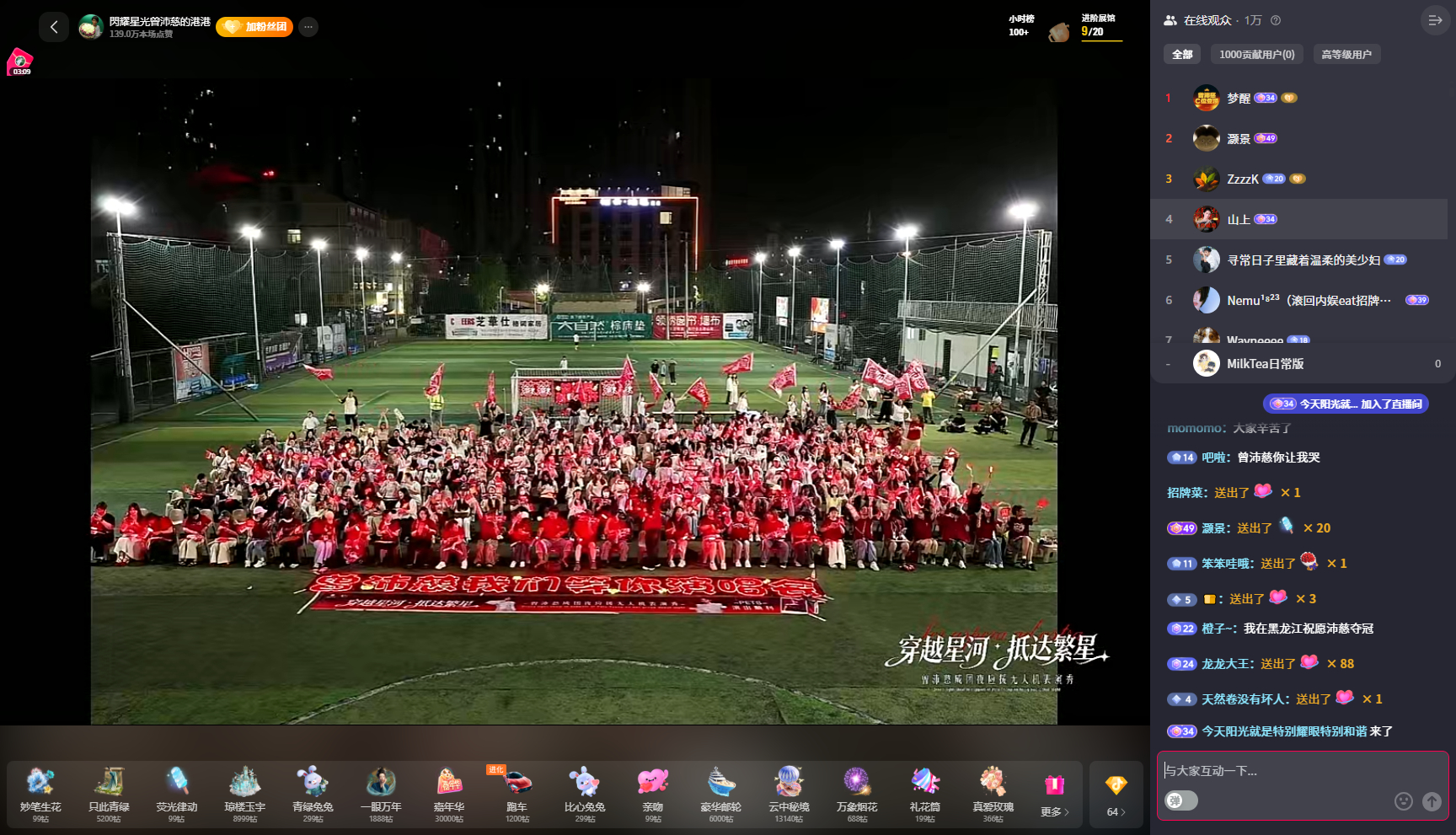The image size is (1456, 835).
Task: Open chat user 天然卷没有坏人's name
Action: tap(1244, 699)
